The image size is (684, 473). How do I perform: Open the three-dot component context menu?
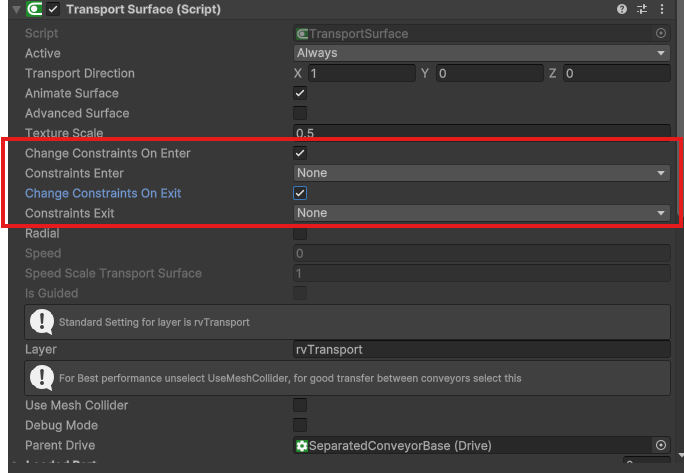pyautogui.click(x=662, y=9)
